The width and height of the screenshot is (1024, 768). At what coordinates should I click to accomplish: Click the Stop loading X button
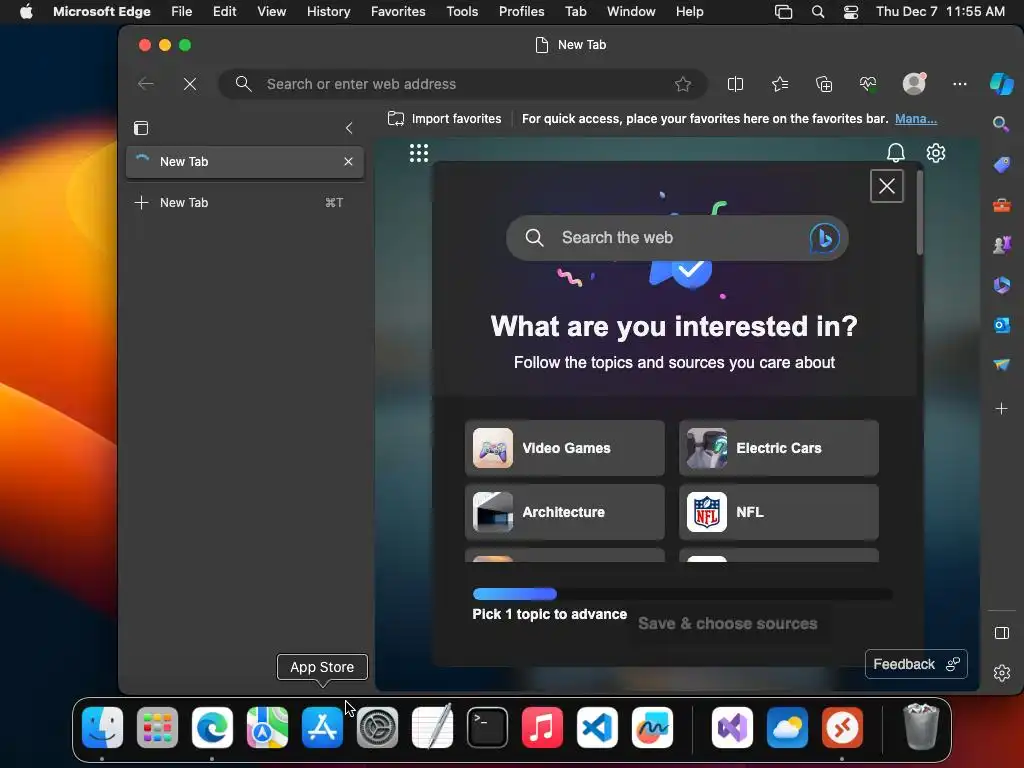point(190,84)
